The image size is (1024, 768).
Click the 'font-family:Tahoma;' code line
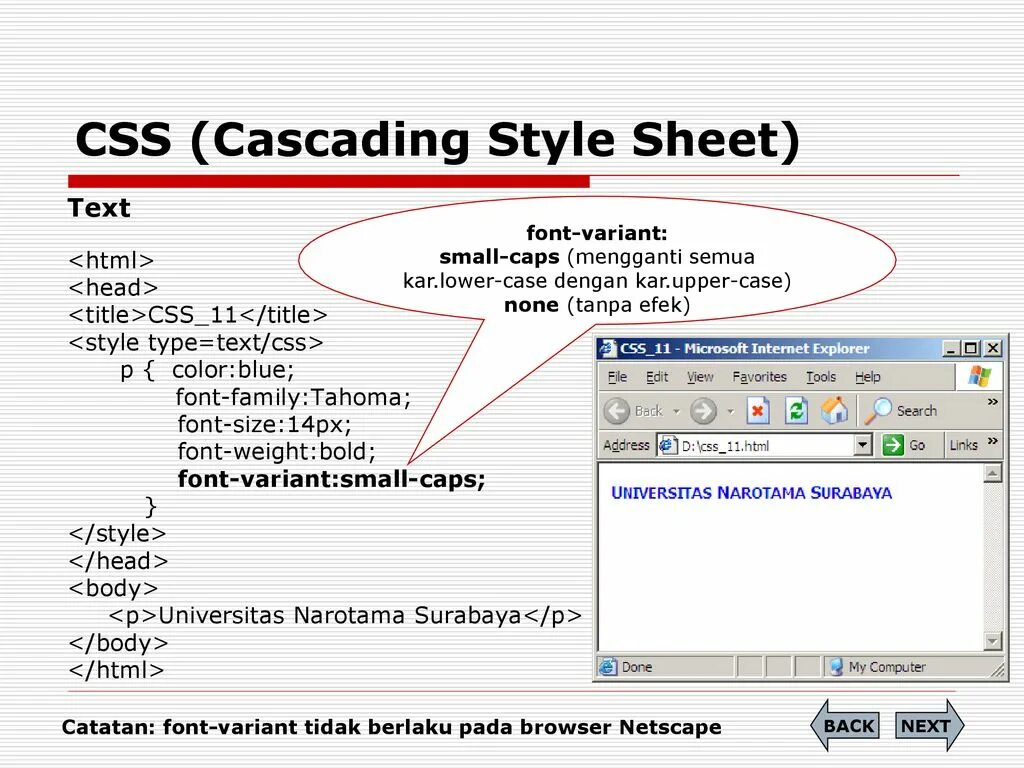coord(293,397)
